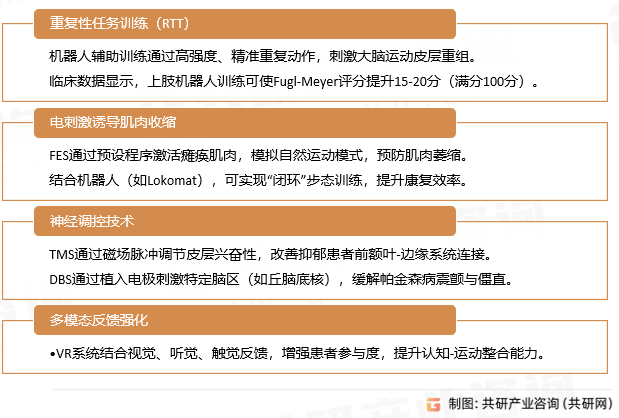Click the 神经调控技术 header
This screenshot has width=619, height=418.
tap(245, 221)
